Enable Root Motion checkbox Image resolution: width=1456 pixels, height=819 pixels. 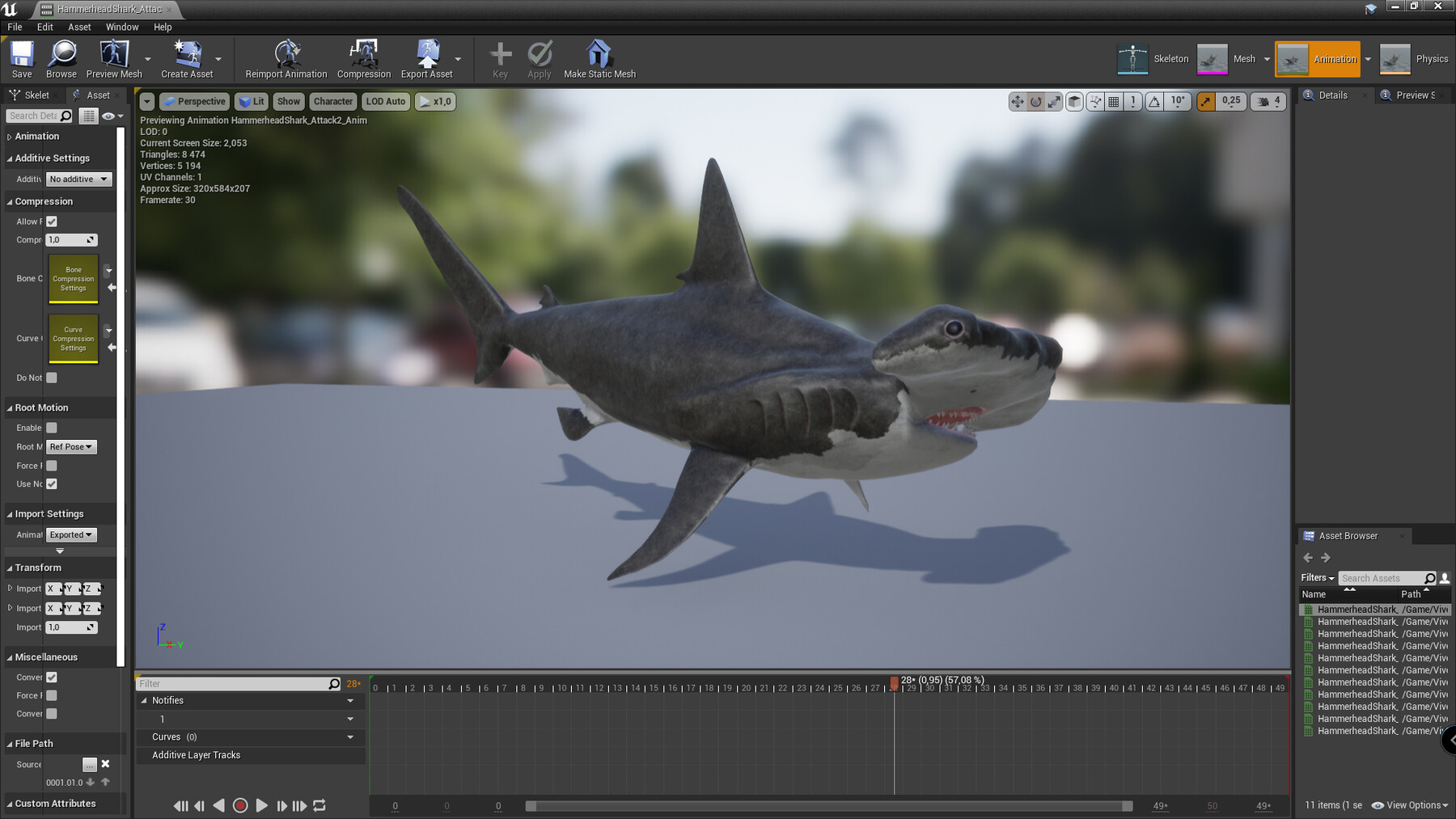[x=51, y=427]
